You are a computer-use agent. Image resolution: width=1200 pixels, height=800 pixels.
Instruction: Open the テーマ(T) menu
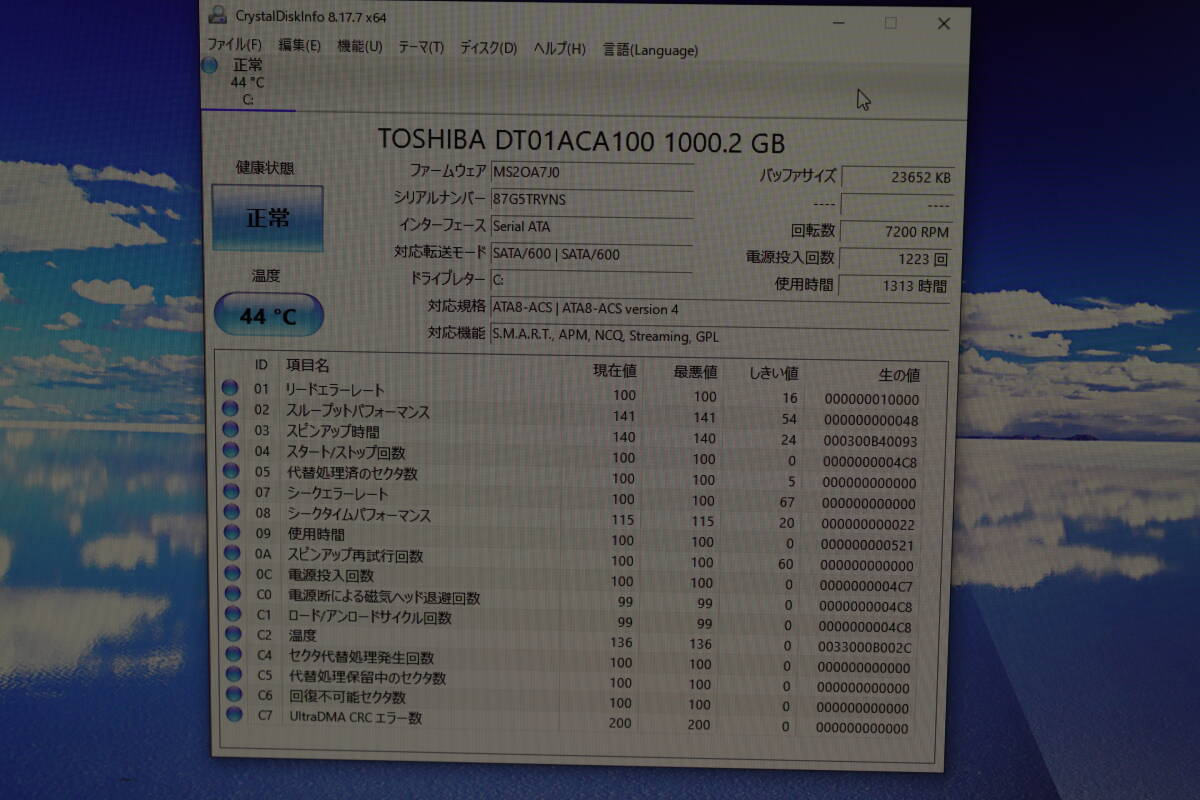pos(421,47)
